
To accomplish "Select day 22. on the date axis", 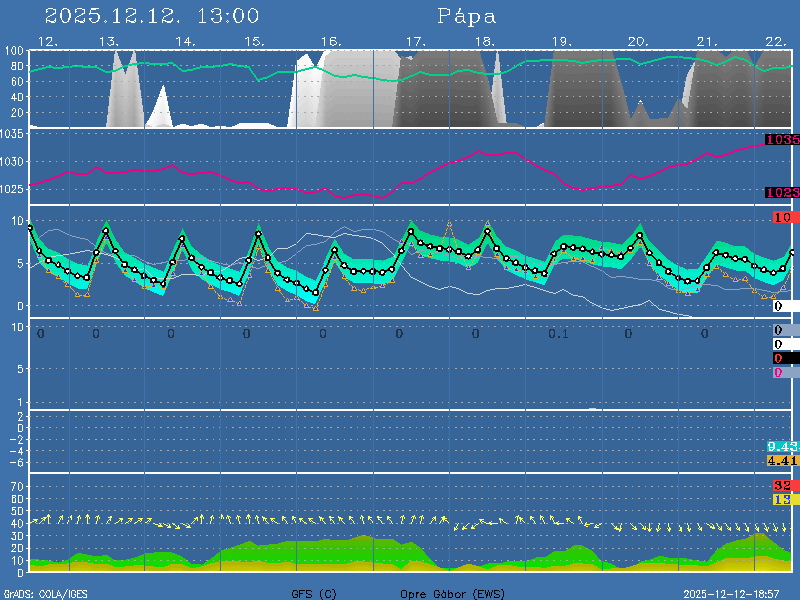I will tap(776, 41).
